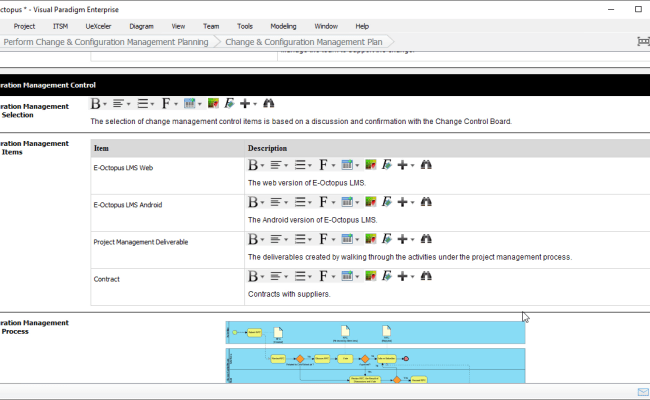Image resolution: width=650 pixels, height=400 pixels.
Task: Click the Item column header
Action: [x=167, y=148]
